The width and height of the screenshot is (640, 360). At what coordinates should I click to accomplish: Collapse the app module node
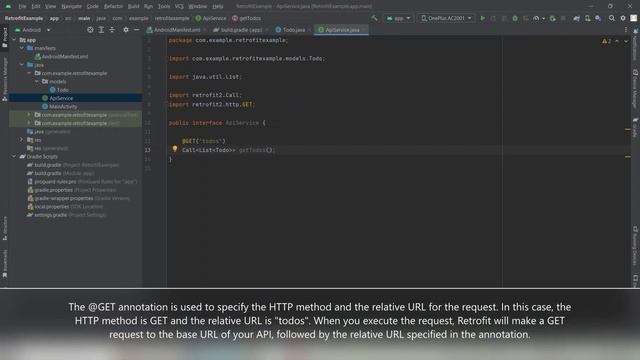coord(14,40)
